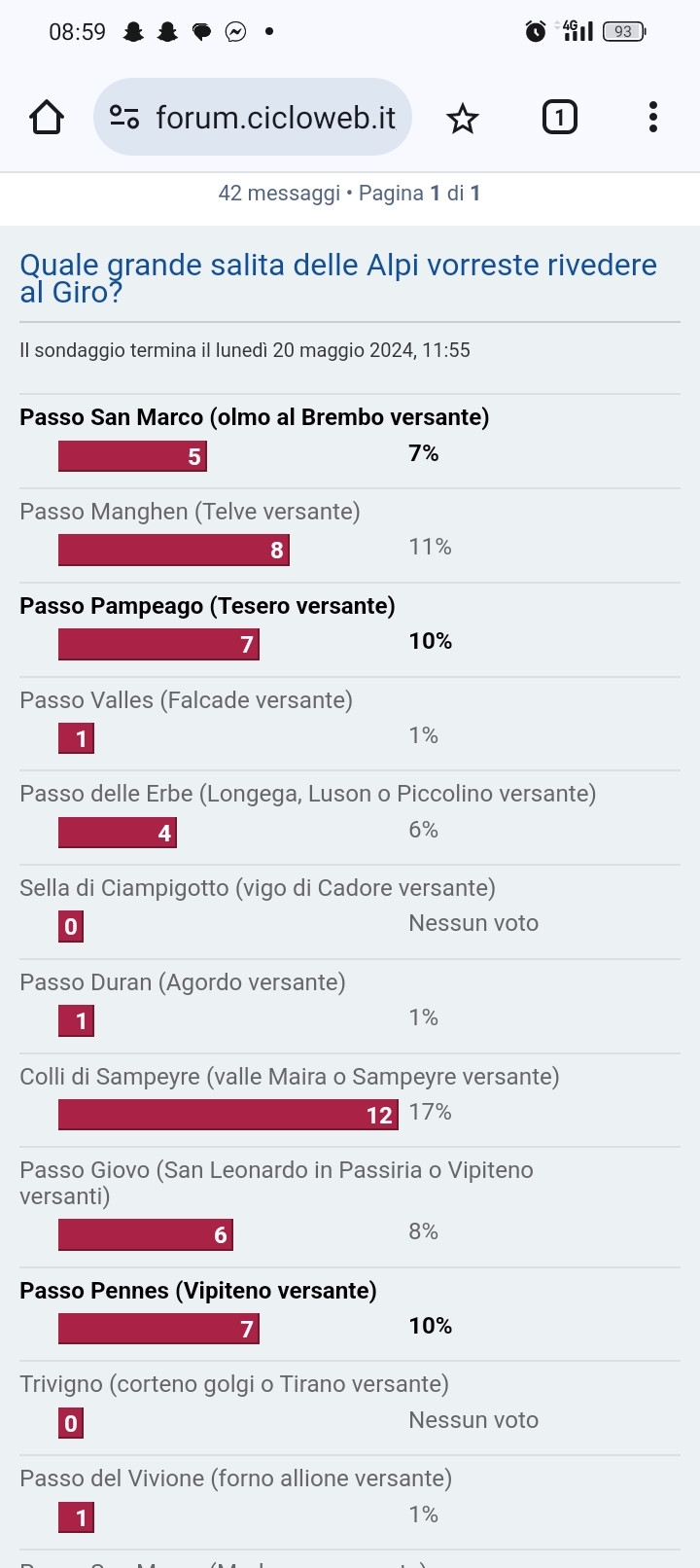Image resolution: width=700 pixels, height=1568 pixels.
Task: Click the Sella di Ciampigotto zero-vote box
Action: pyautogui.click(x=71, y=926)
